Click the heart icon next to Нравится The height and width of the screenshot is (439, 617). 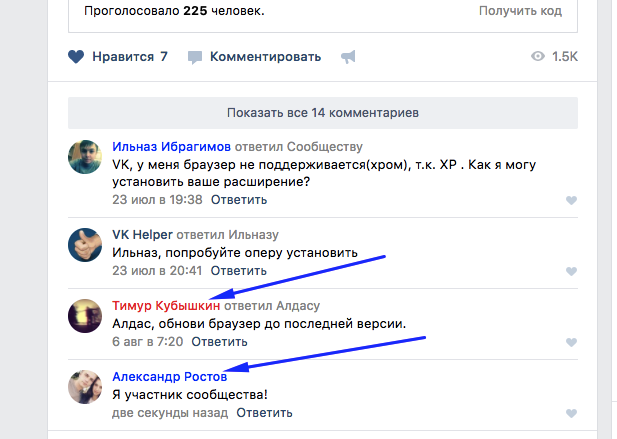click(x=76, y=57)
